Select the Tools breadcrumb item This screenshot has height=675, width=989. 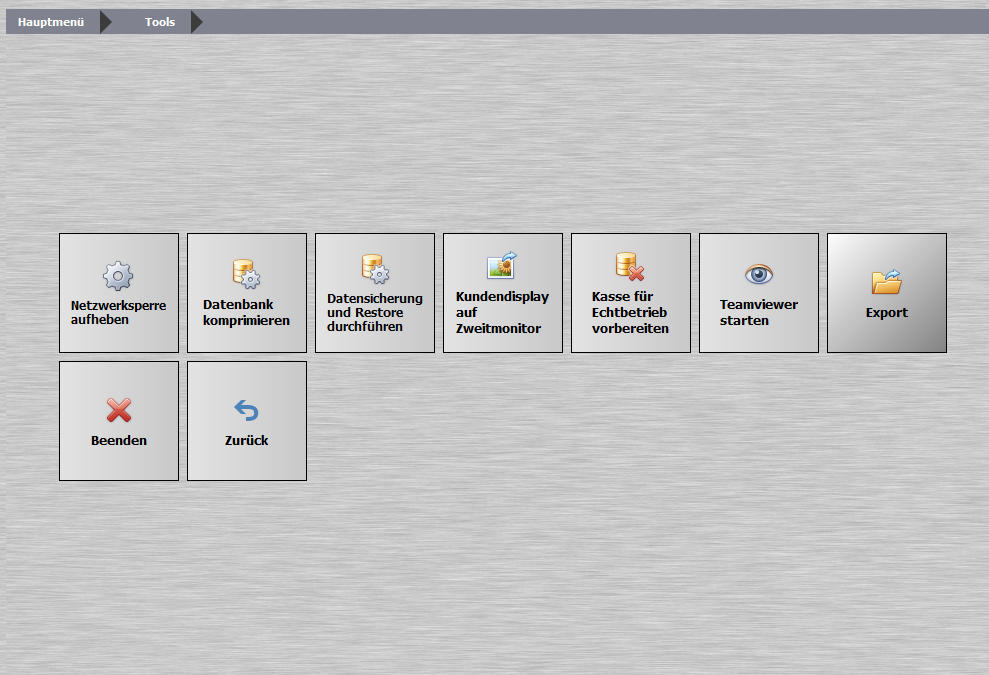pyautogui.click(x=159, y=21)
